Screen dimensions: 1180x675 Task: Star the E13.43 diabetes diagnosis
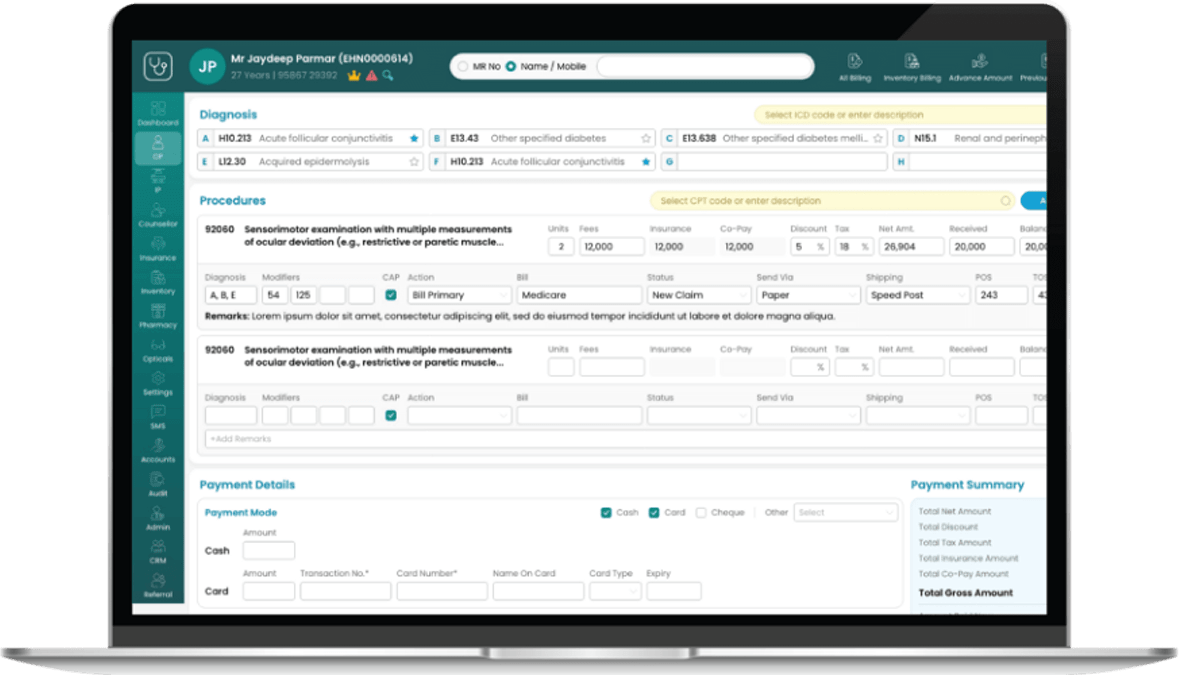click(x=646, y=139)
